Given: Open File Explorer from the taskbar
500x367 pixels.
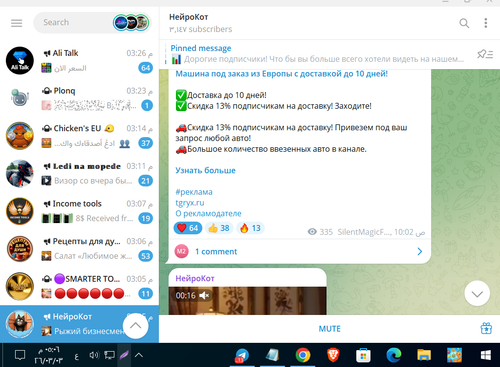Looking at the screenshot, I should coord(424,355).
